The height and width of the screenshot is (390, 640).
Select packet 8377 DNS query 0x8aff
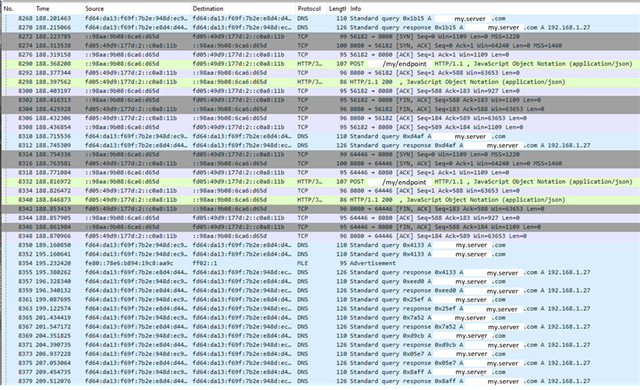320,372
